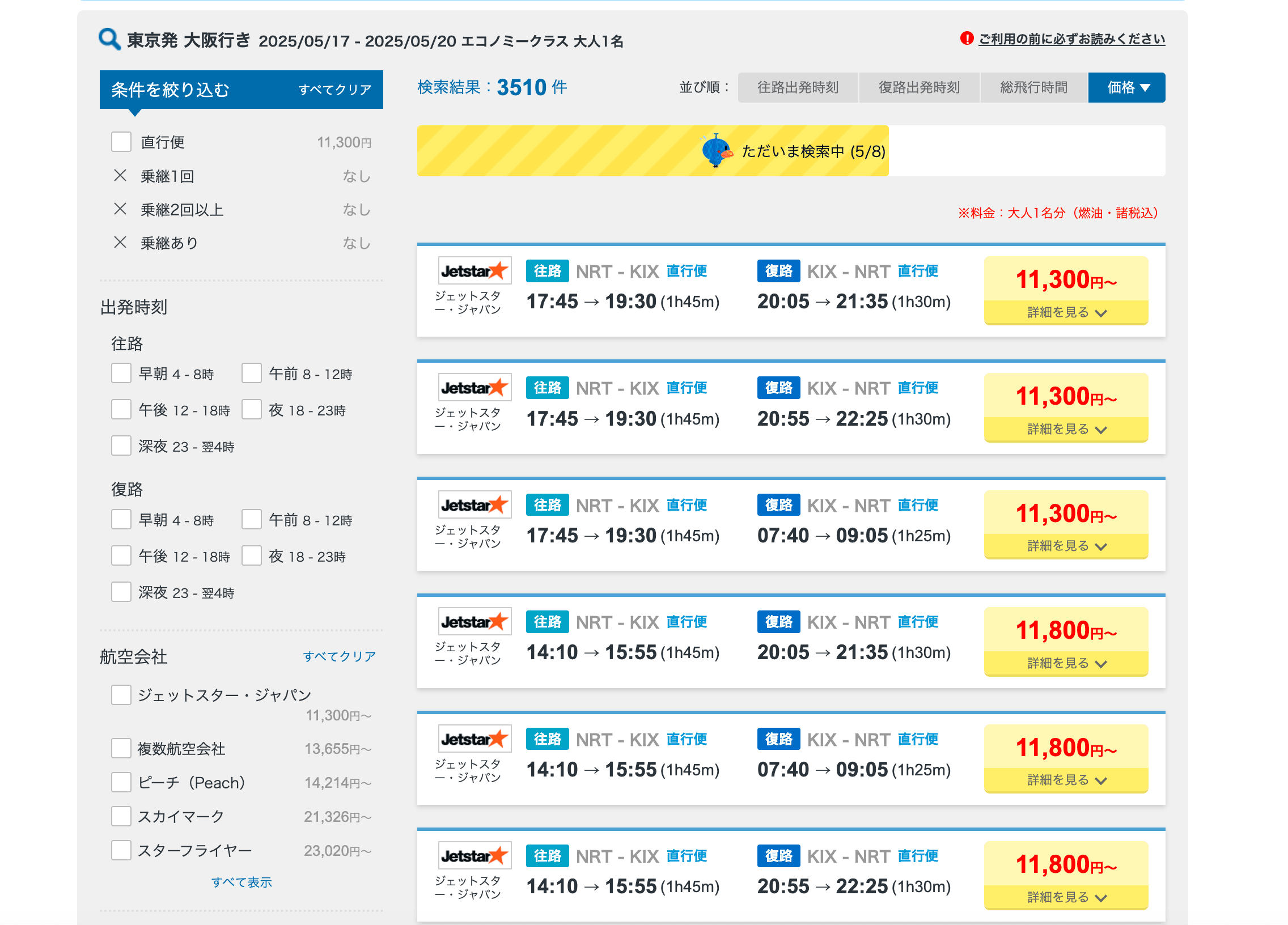Check the 直行便 direct flight checkbox
Image resolution: width=1288 pixels, height=925 pixels.
pos(121,141)
